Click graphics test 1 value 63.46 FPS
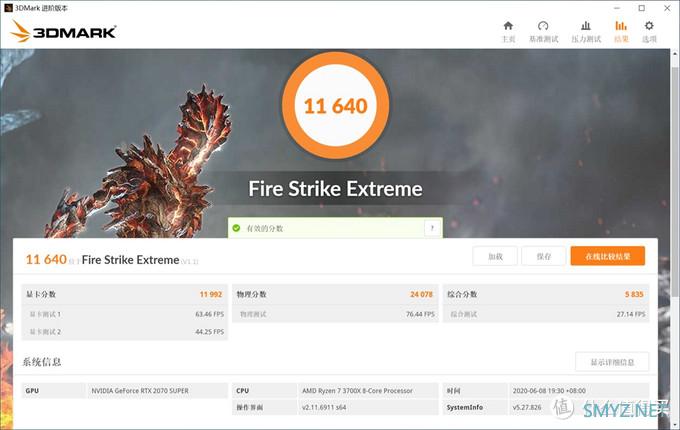The width and height of the screenshot is (680, 430). click(209, 314)
